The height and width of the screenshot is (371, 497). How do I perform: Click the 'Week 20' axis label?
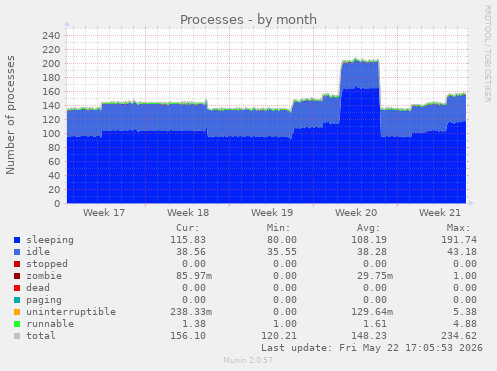(x=356, y=213)
